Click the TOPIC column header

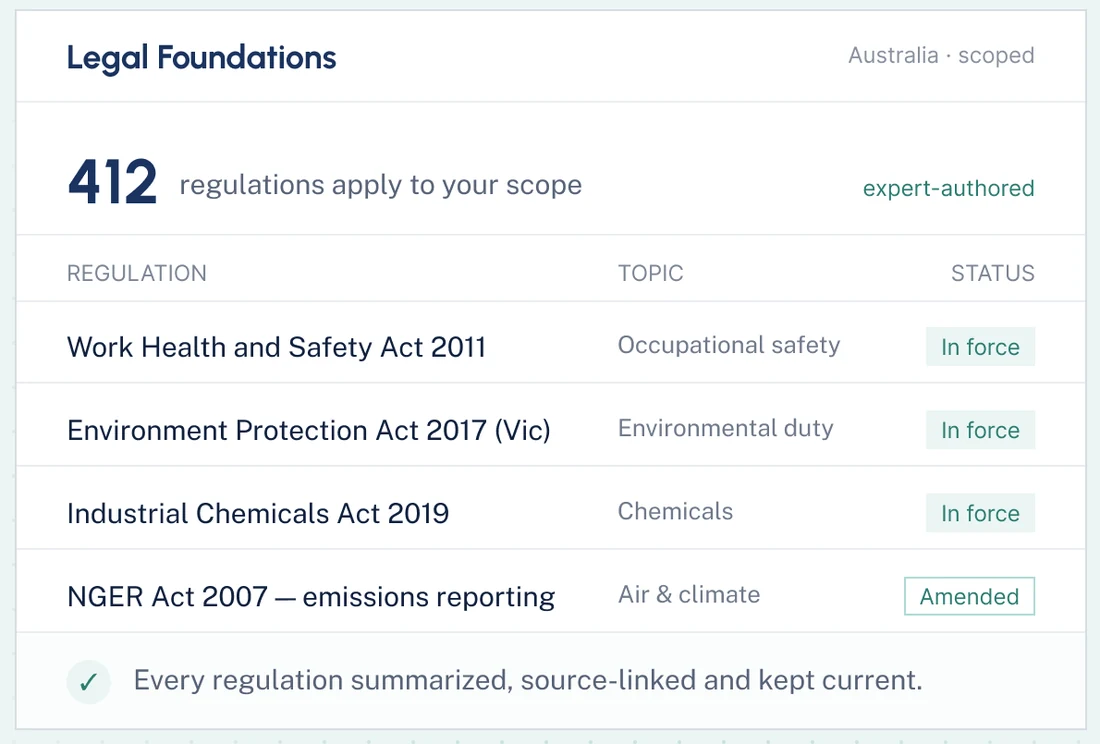coord(650,273)
